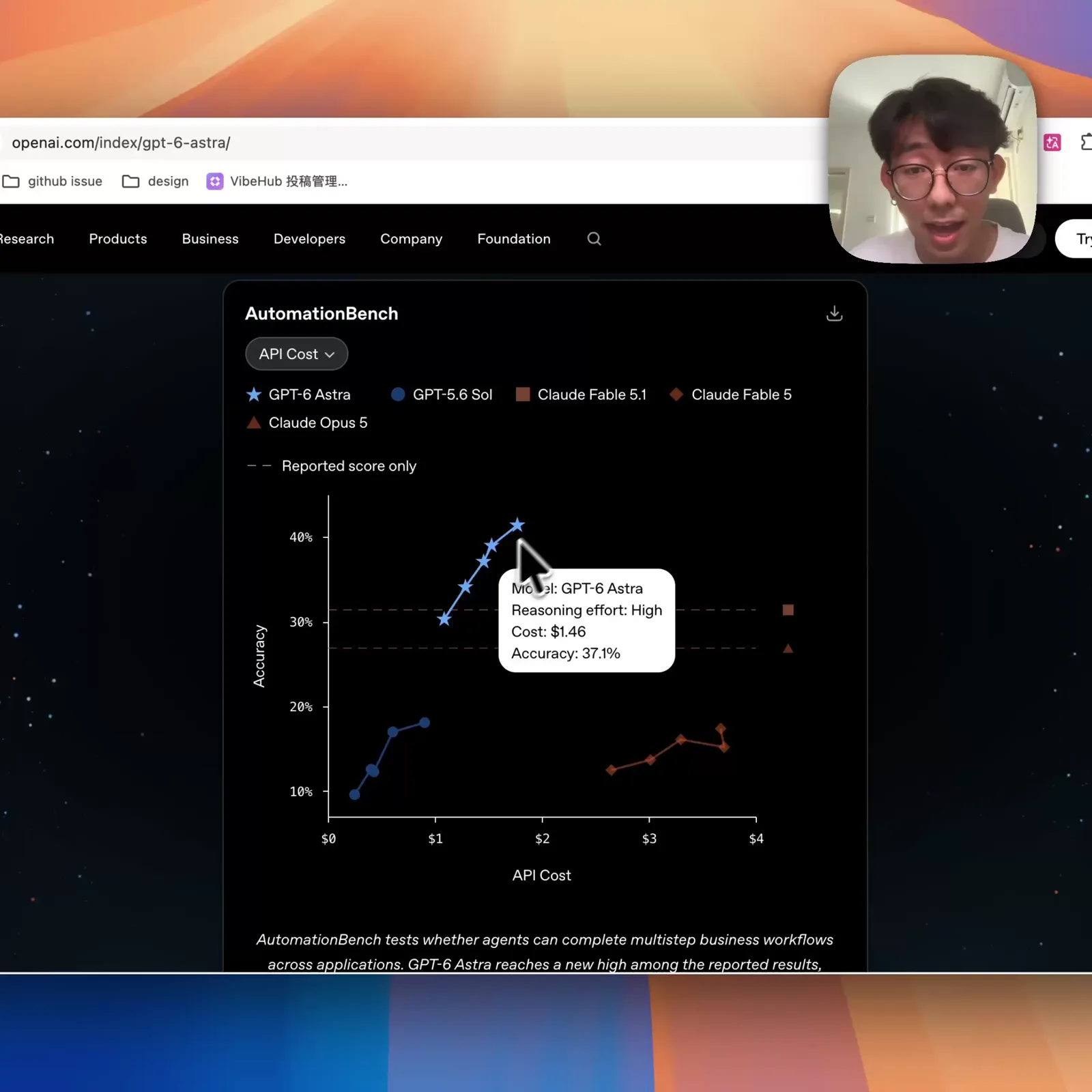Click the search magnifier icon in navigation
This screenshot has width=1092, height=1092.
(594, 239)
